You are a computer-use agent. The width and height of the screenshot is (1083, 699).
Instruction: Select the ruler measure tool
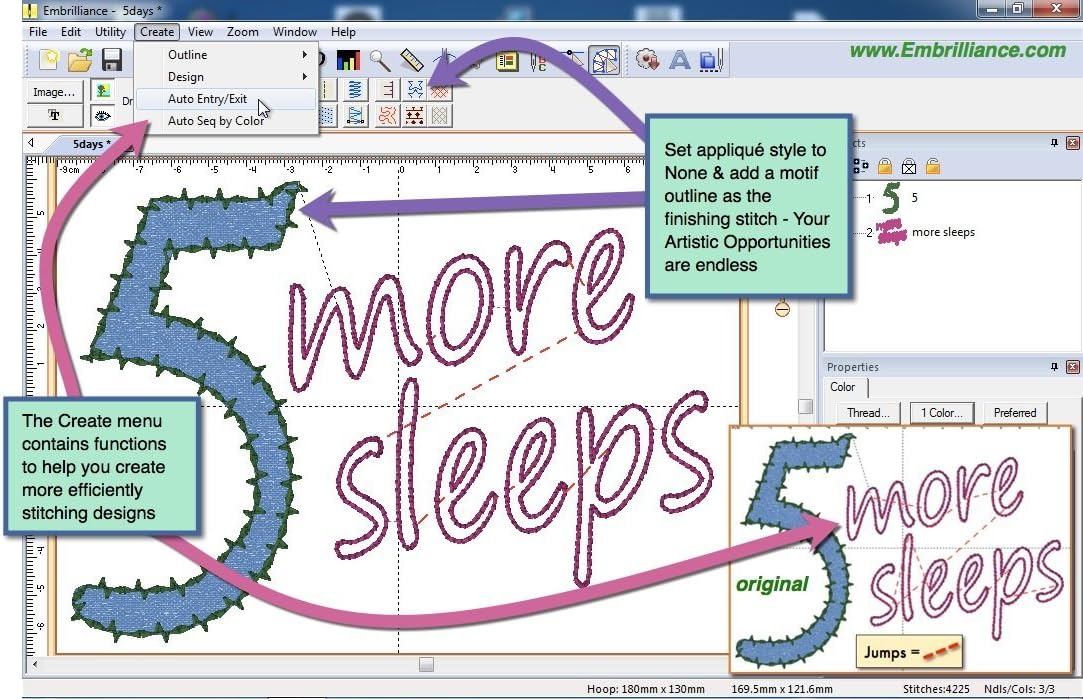click(x=411, y=61)
